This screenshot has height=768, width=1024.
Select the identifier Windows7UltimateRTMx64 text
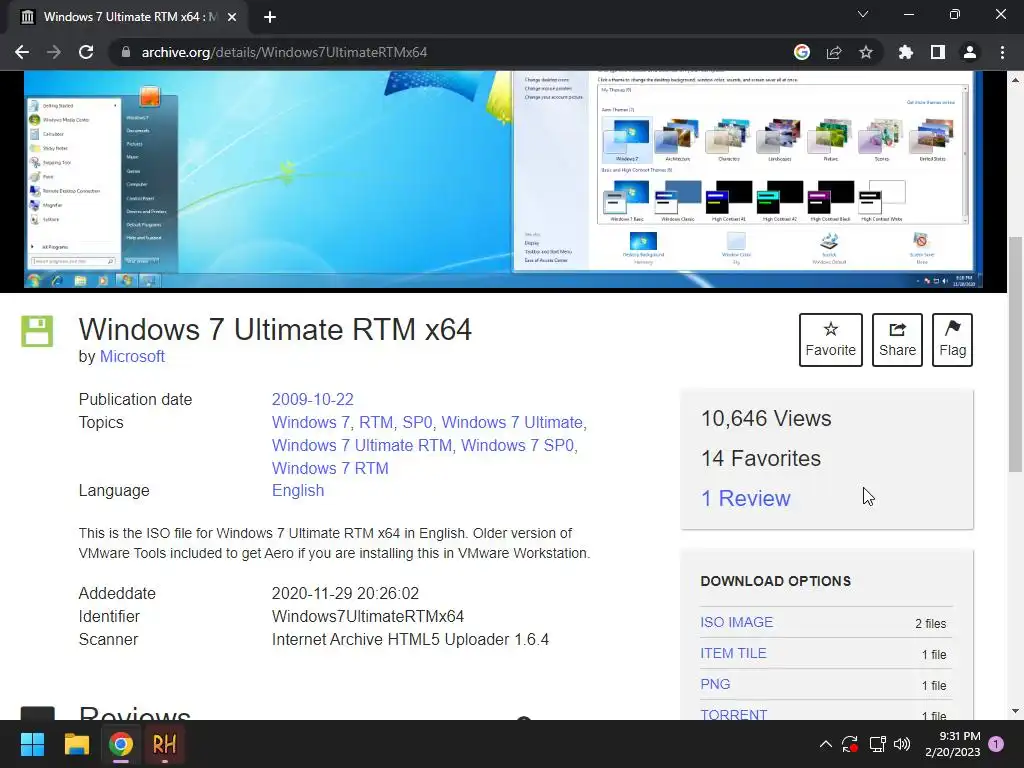tap(368, 616)
